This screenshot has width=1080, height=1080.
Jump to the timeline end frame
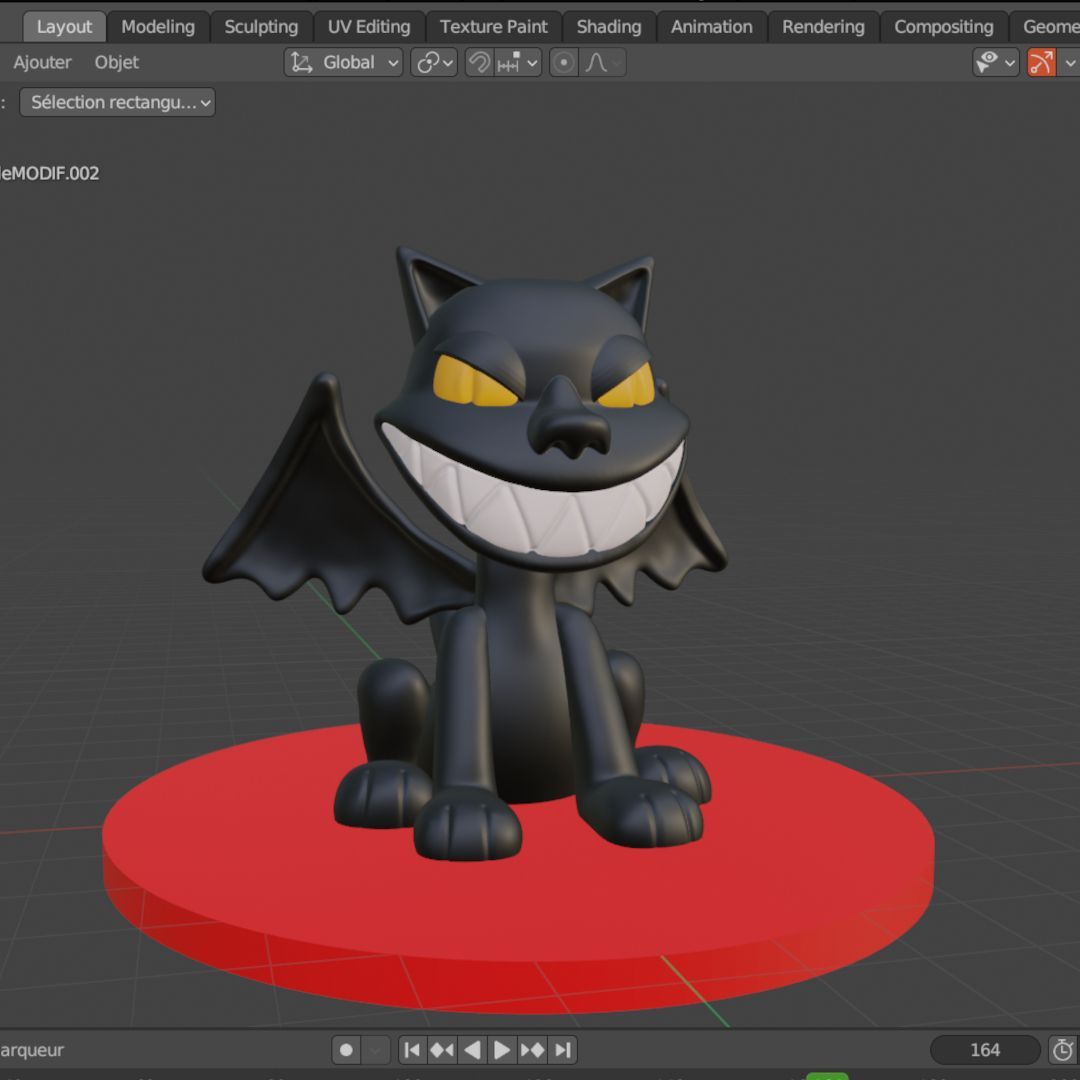(563, 1050)
